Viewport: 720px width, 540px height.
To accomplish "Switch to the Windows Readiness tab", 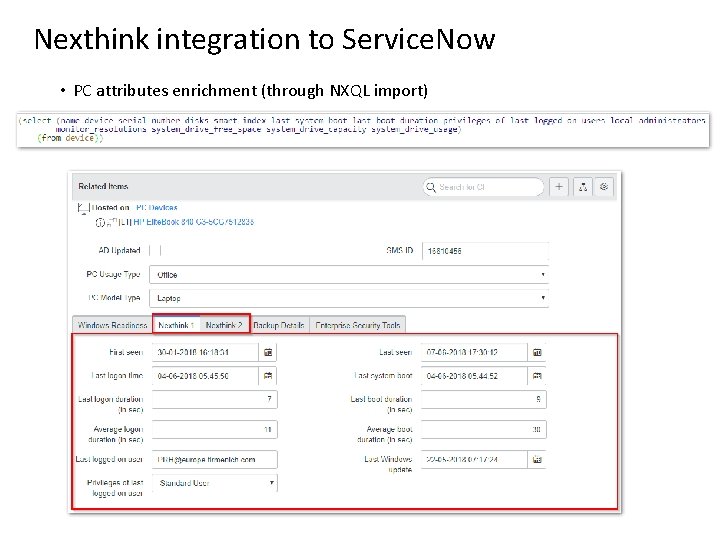I will point(112,325).
